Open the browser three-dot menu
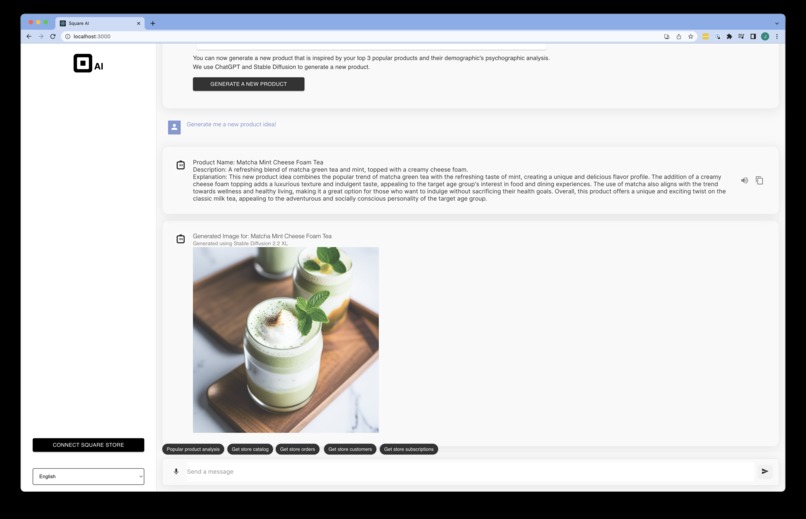Image resolution: width=806 pixels, height=519 pixels. (x=777, y=36)
